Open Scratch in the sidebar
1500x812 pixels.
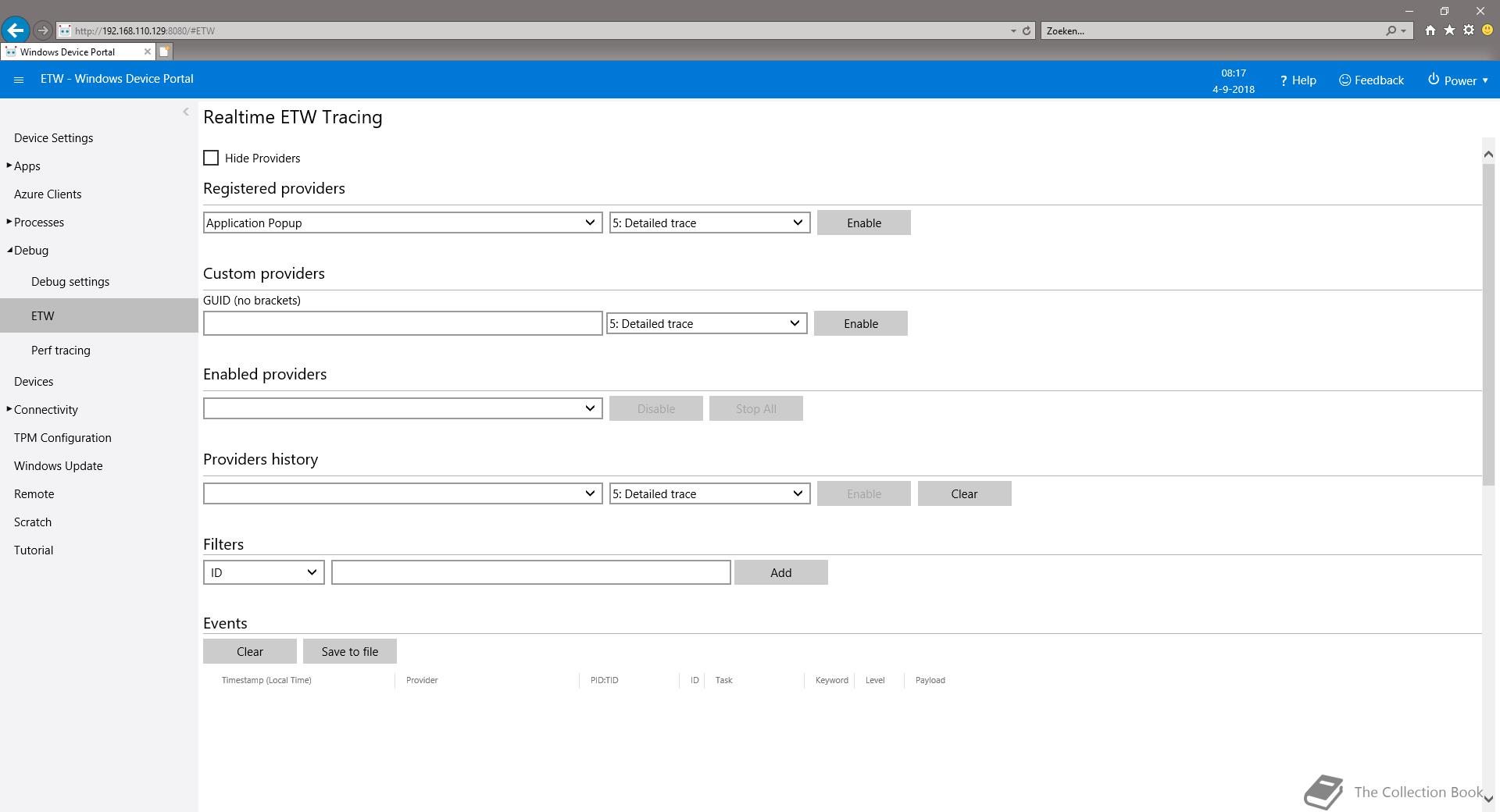33,522
